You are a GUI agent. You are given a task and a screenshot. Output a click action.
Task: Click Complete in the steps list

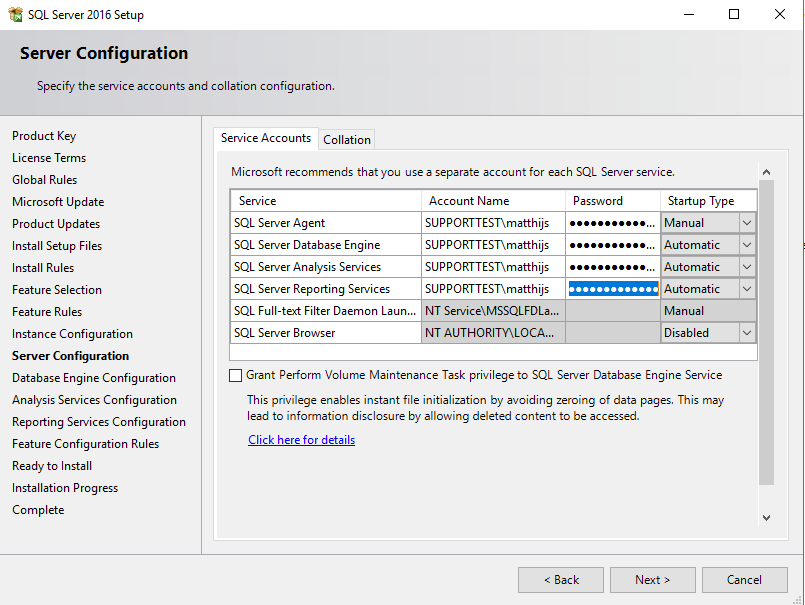pos(38,510)
